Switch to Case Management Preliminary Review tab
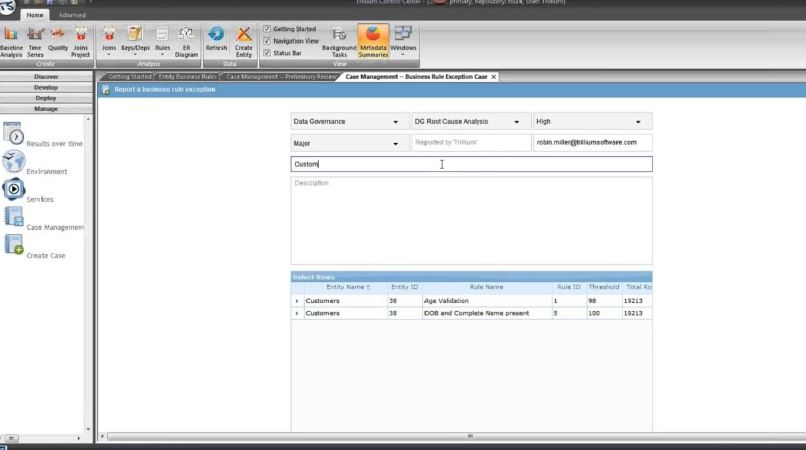The height and width of the screenshot is (450, 806). 281,77
